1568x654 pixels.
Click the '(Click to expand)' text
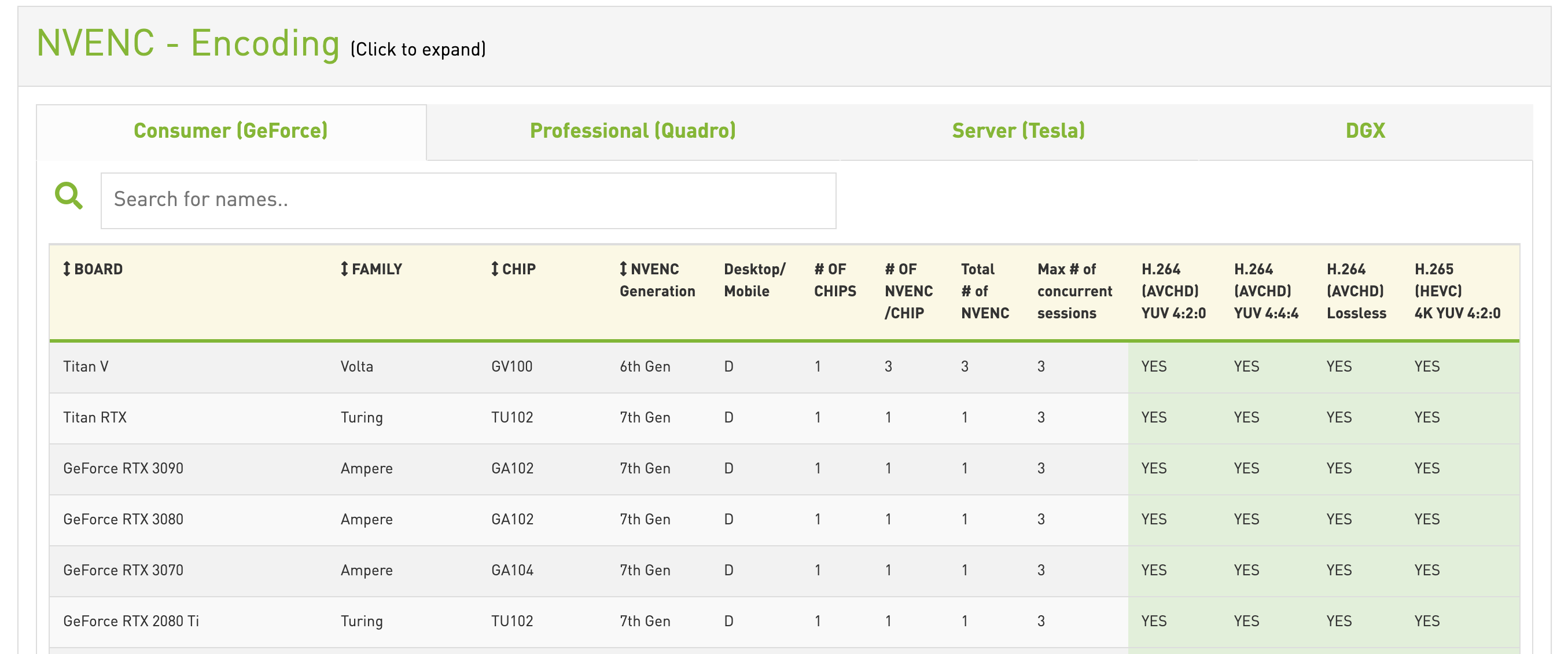click(418, 49)
